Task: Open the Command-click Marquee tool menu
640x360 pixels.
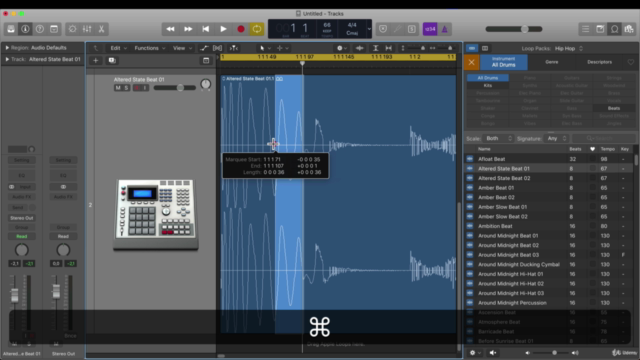Action: coord(282,48)
